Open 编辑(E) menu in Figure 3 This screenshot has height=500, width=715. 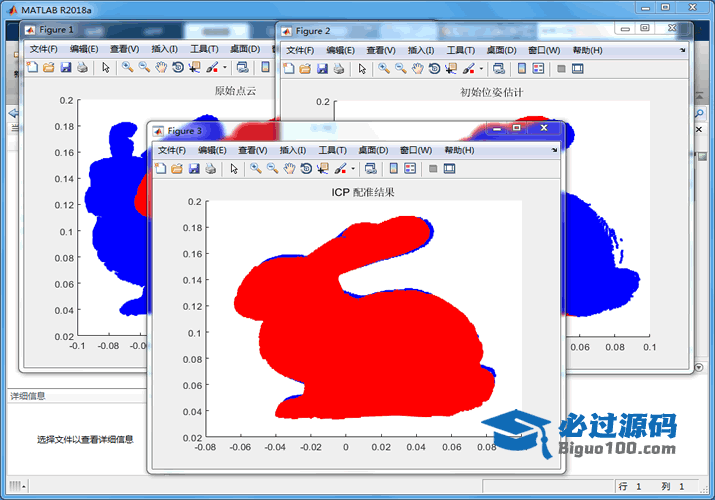pyautogui.click(x=212, y=150)
